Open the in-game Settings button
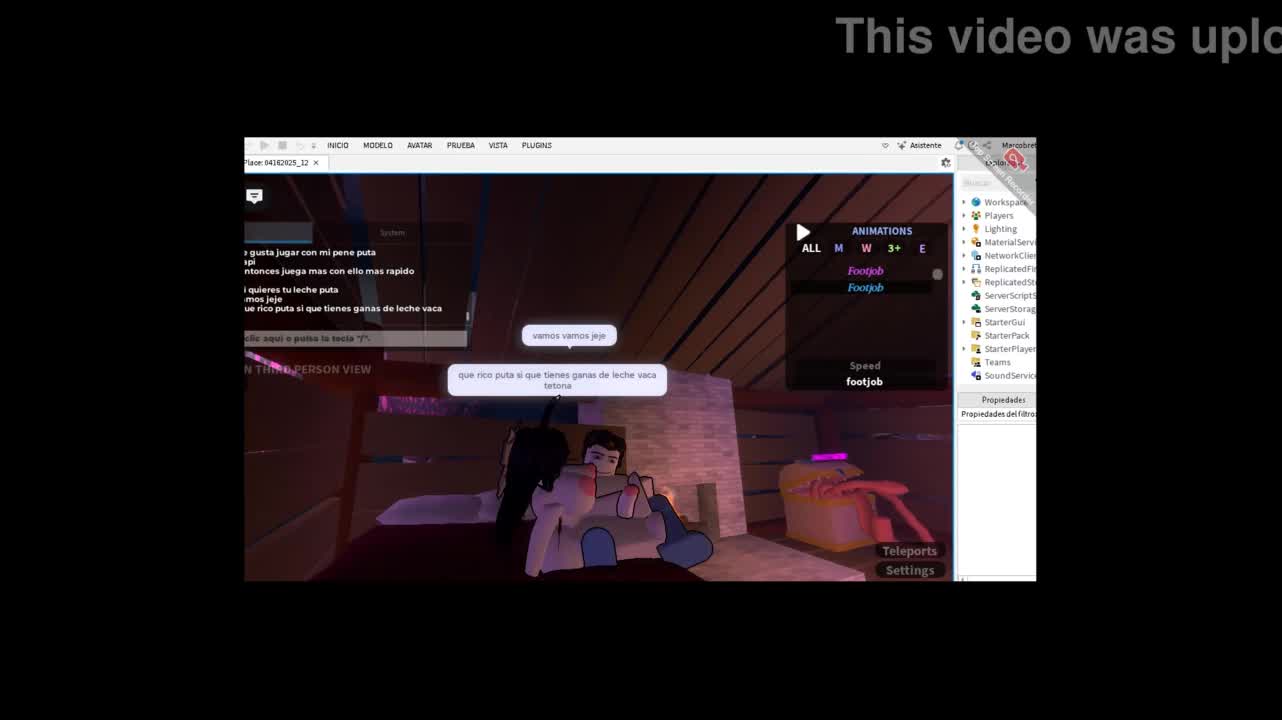Viewport: 1282px width, 720px height. 909,570
